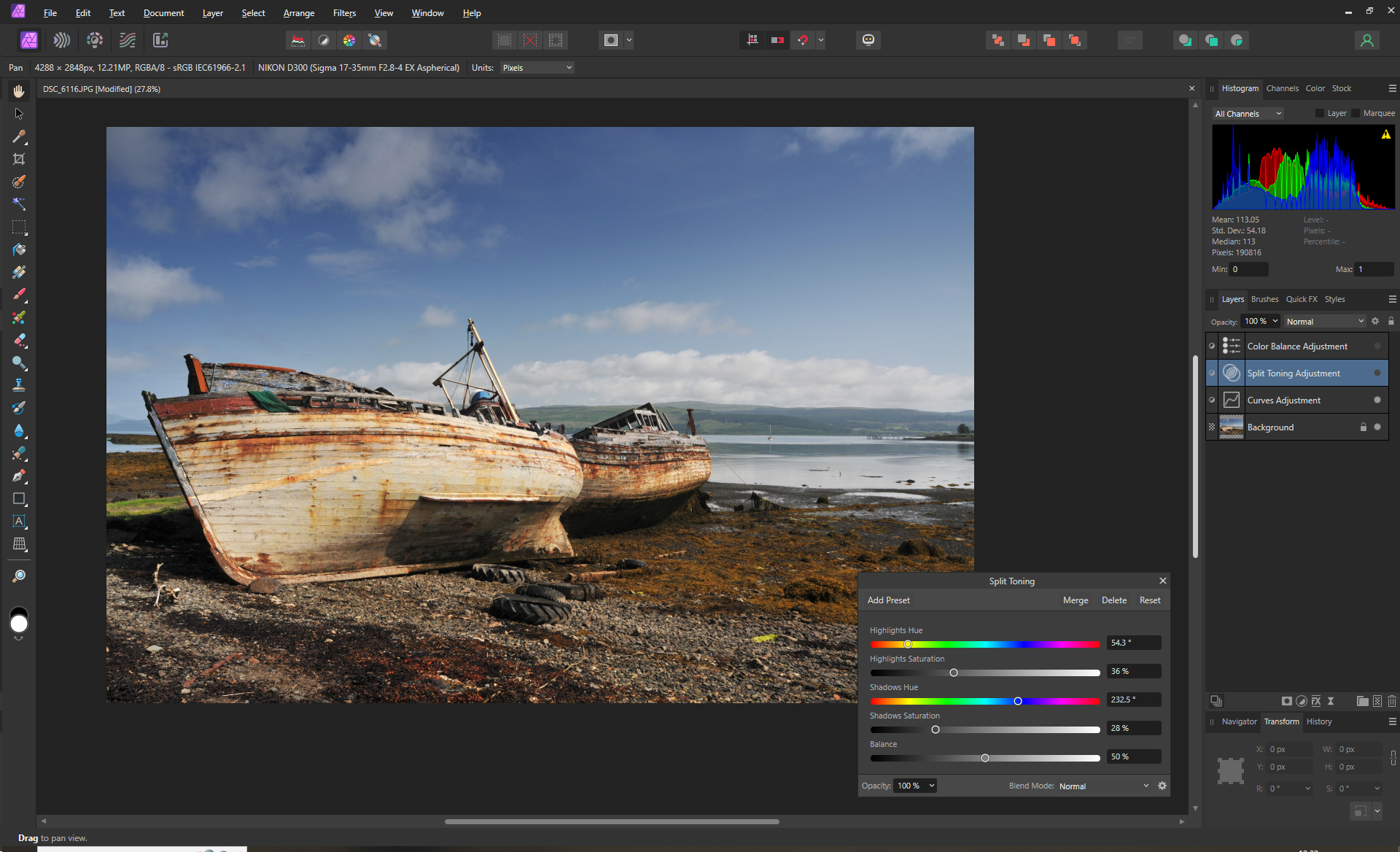Switch to the Channels tab
The height and width of the screenshot is (852, 1400).
point(1282,88)
